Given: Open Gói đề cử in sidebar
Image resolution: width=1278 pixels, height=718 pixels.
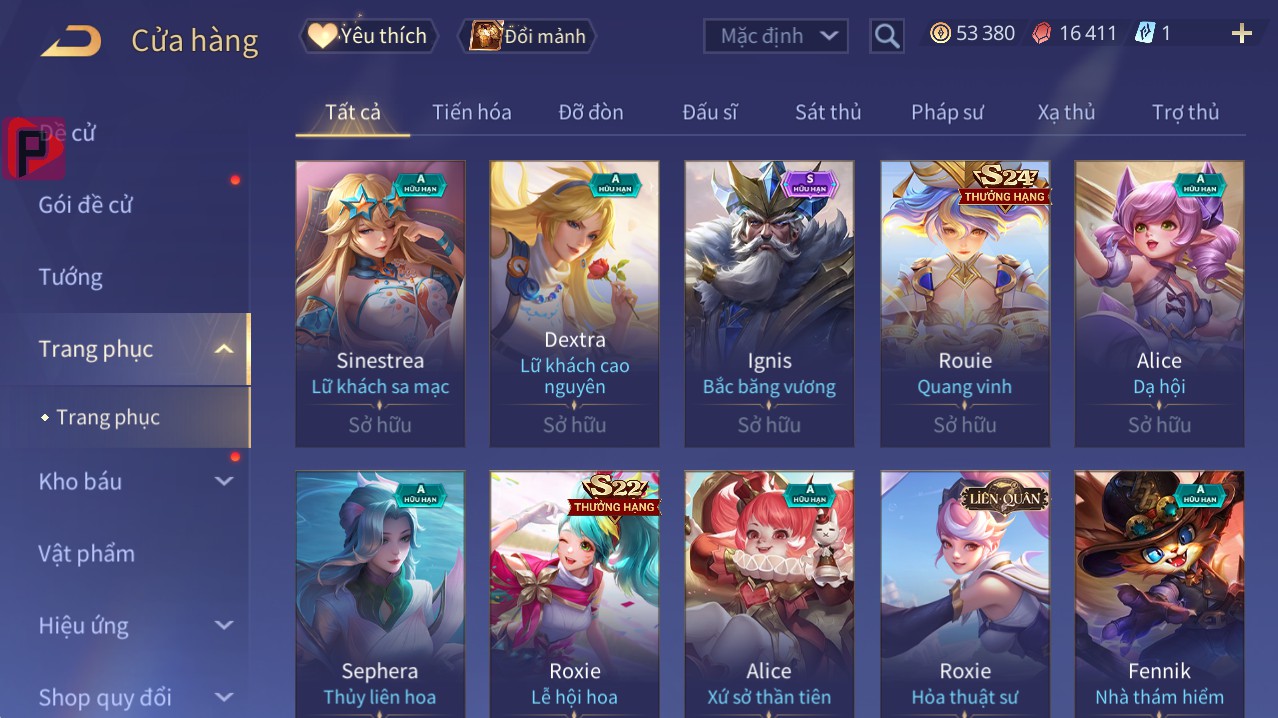Looking at the screenshot, I should 86,205.
